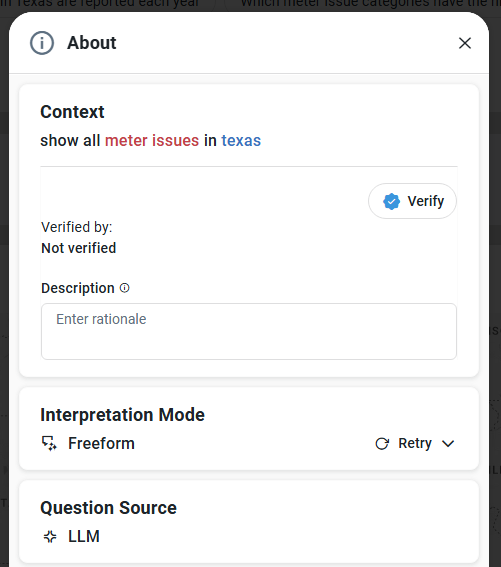Viewport: 501px width, 567px height.
Task: Click the Verify button
Action: pyautogui.click(x=412, y=201)
